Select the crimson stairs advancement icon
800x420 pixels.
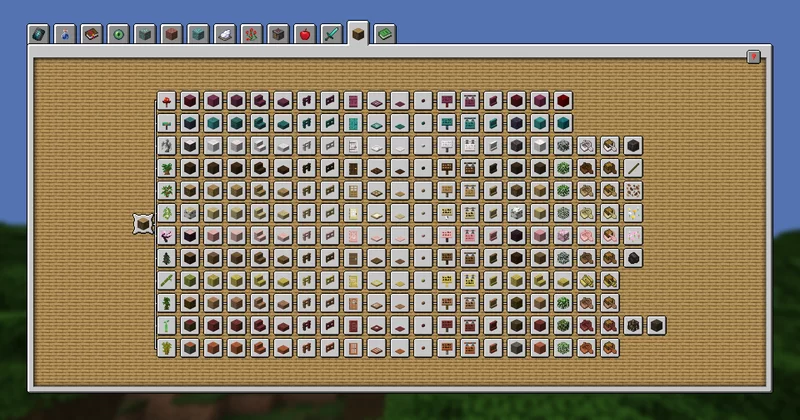coord(259,101)
